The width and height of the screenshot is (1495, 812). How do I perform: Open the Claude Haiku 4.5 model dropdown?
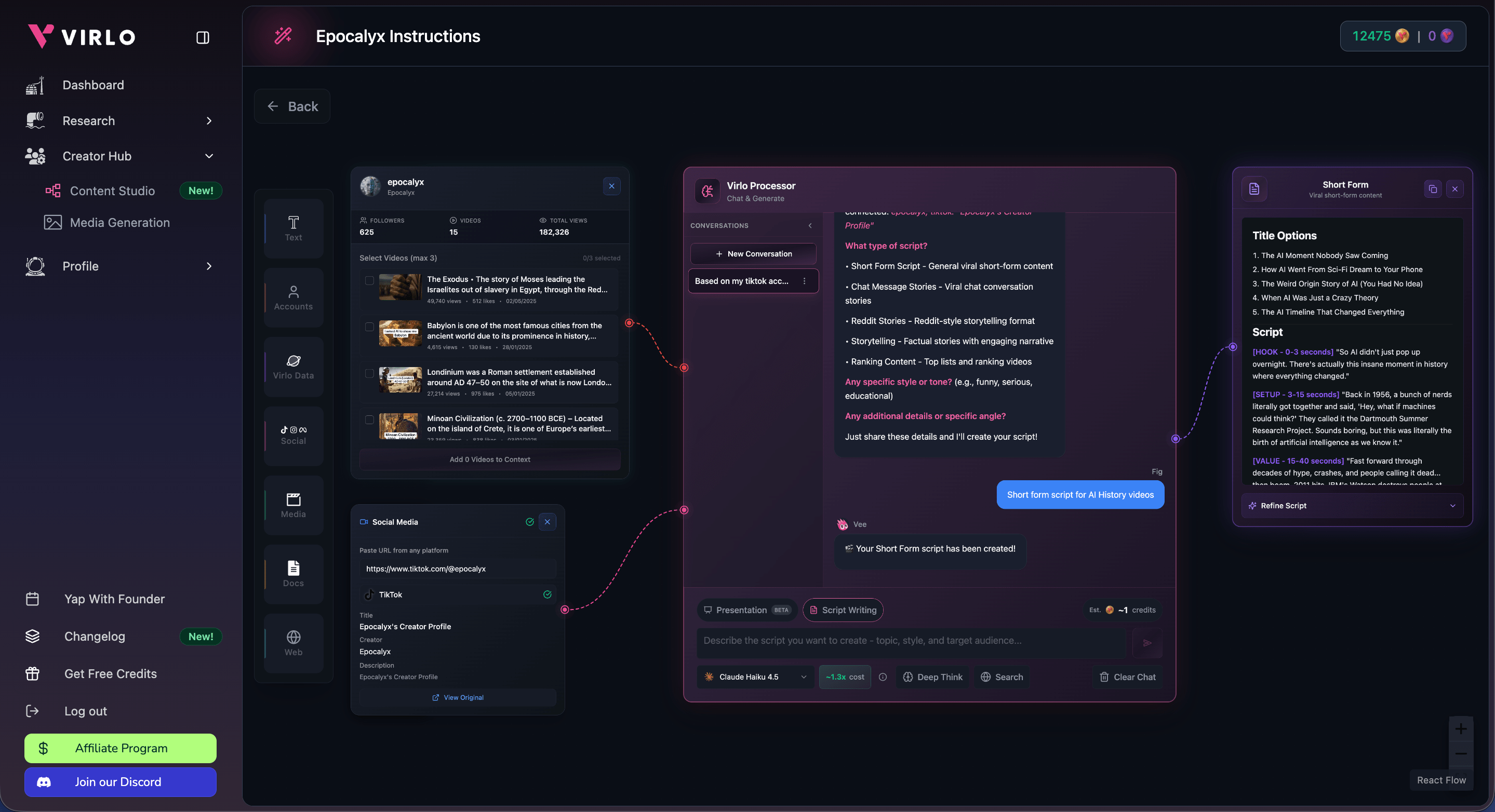754,677
